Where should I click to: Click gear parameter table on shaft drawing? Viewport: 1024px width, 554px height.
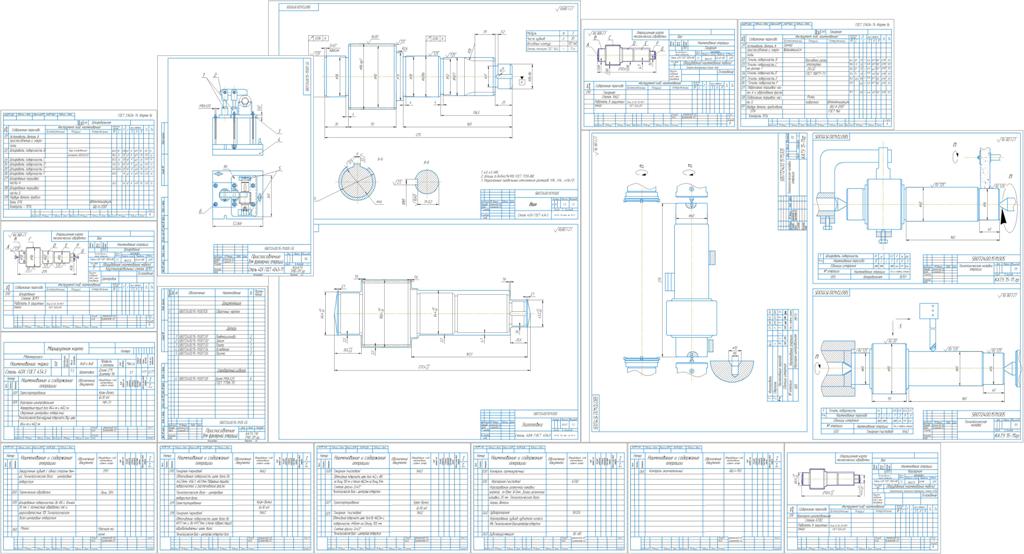pyautogui.click(x=552, y=40)
